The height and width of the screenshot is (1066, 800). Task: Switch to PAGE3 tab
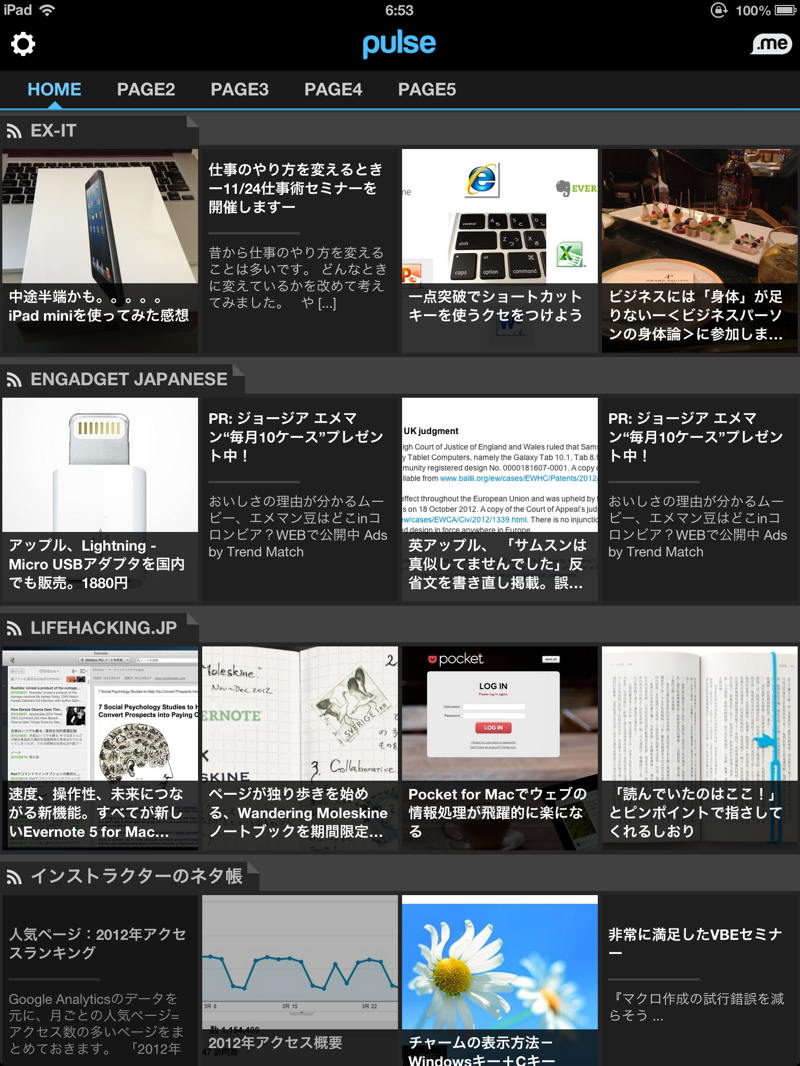click(x=239, y=90)
